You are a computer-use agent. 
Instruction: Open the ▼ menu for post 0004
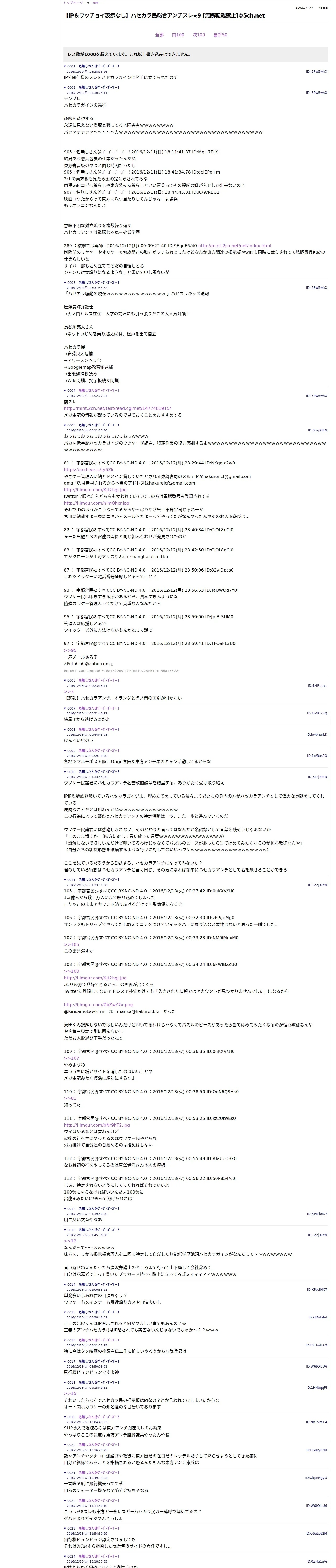(x=65, y=391)
